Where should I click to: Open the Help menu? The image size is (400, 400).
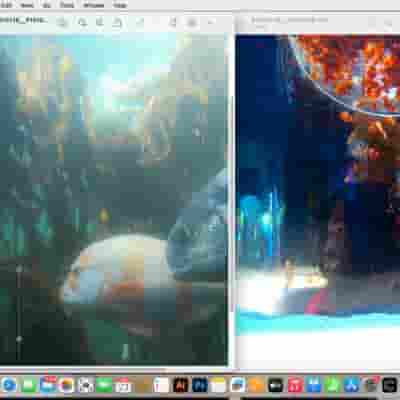coord(120,5)
